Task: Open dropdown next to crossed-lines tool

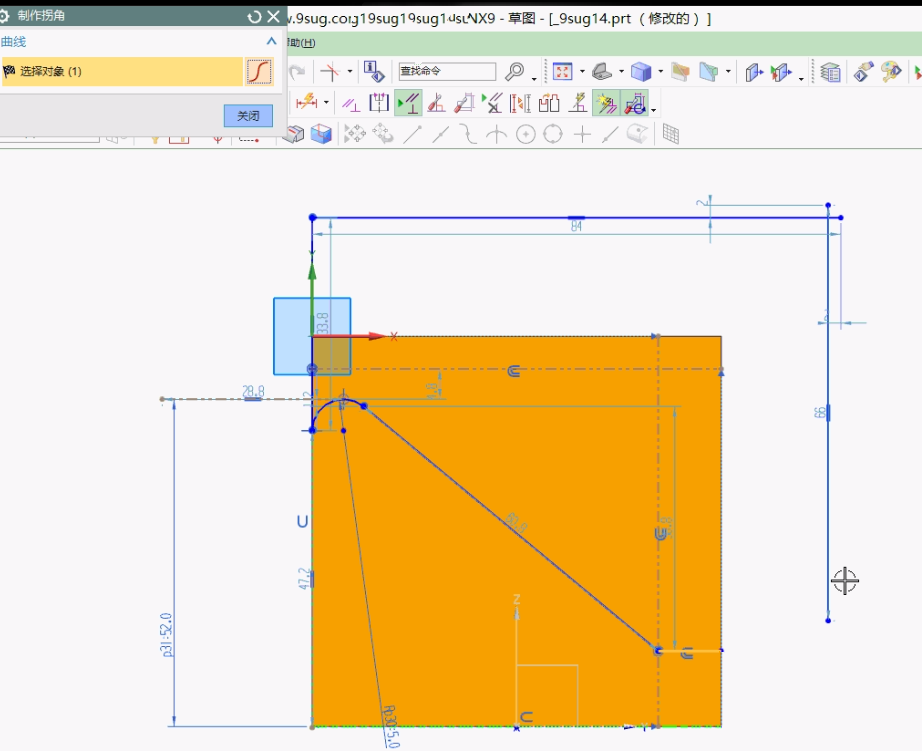Action: 350,72
